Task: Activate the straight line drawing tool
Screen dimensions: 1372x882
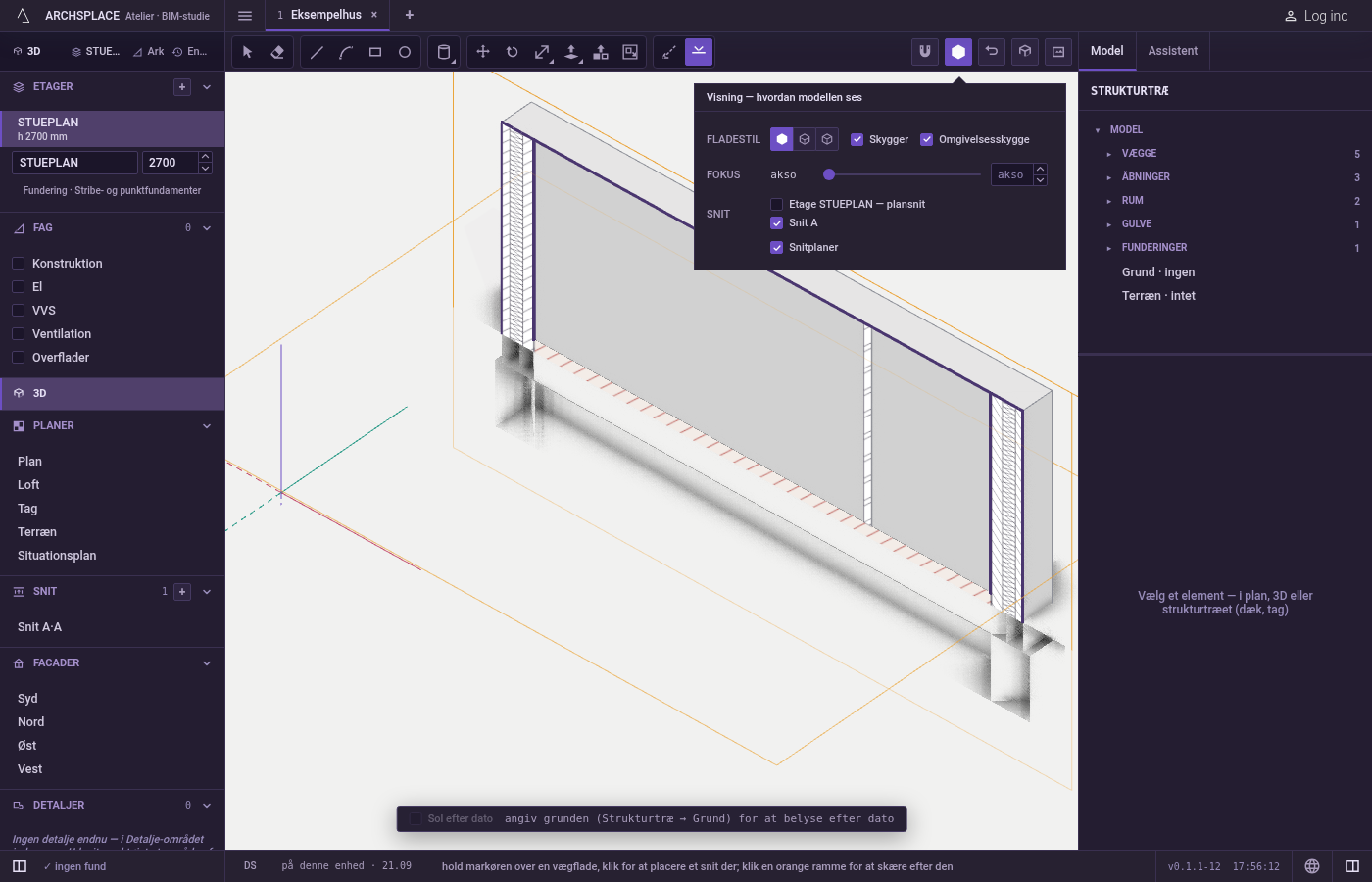Action: click(317, 52)
